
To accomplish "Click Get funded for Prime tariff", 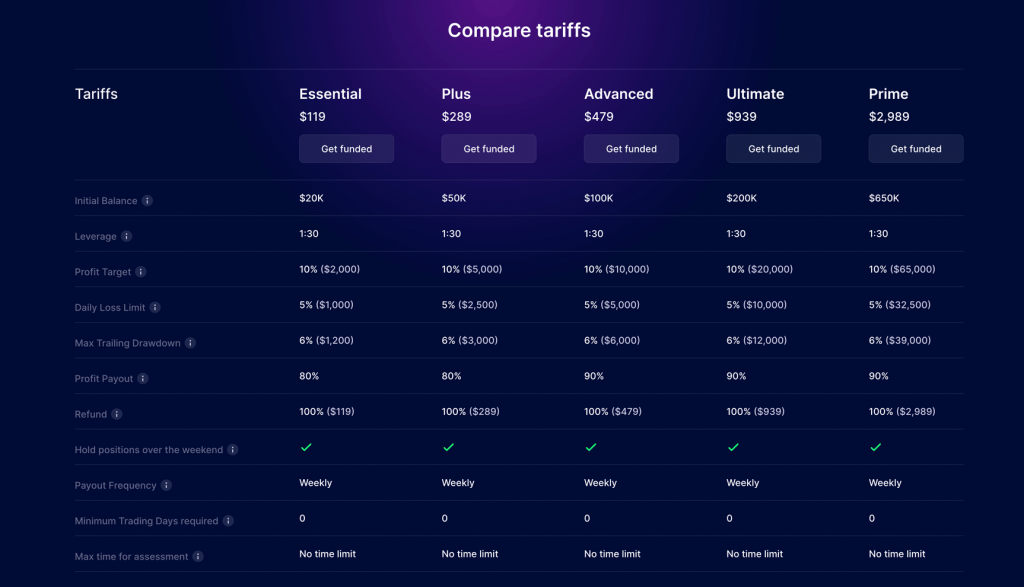I will [x=915, y=149].
